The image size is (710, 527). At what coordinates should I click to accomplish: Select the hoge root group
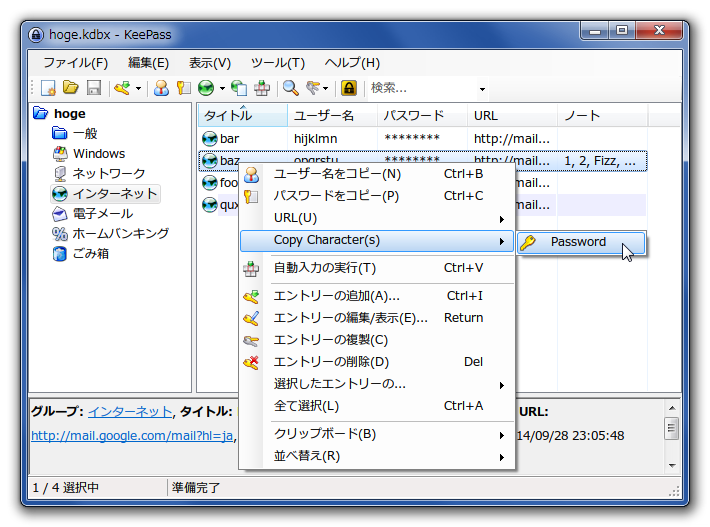(59, 113)
